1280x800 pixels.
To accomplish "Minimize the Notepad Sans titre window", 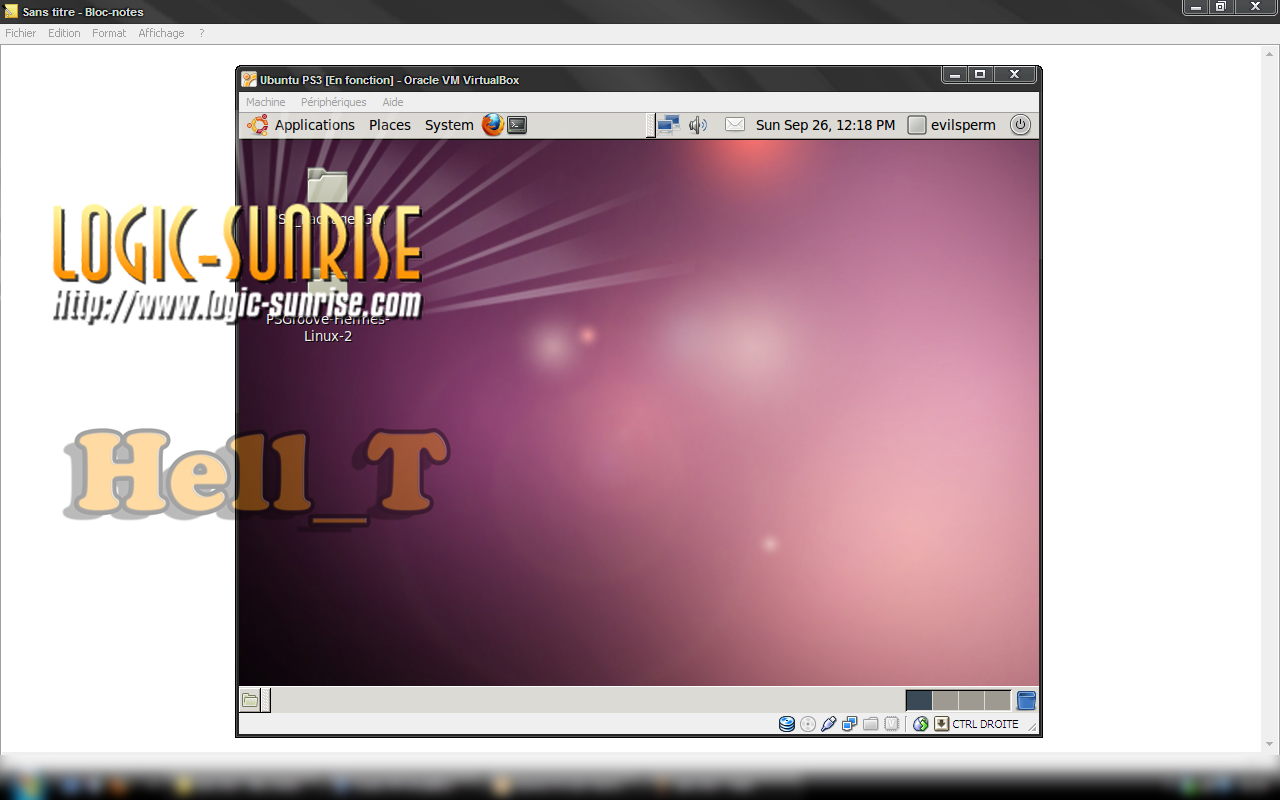I will click(1196, 7).
